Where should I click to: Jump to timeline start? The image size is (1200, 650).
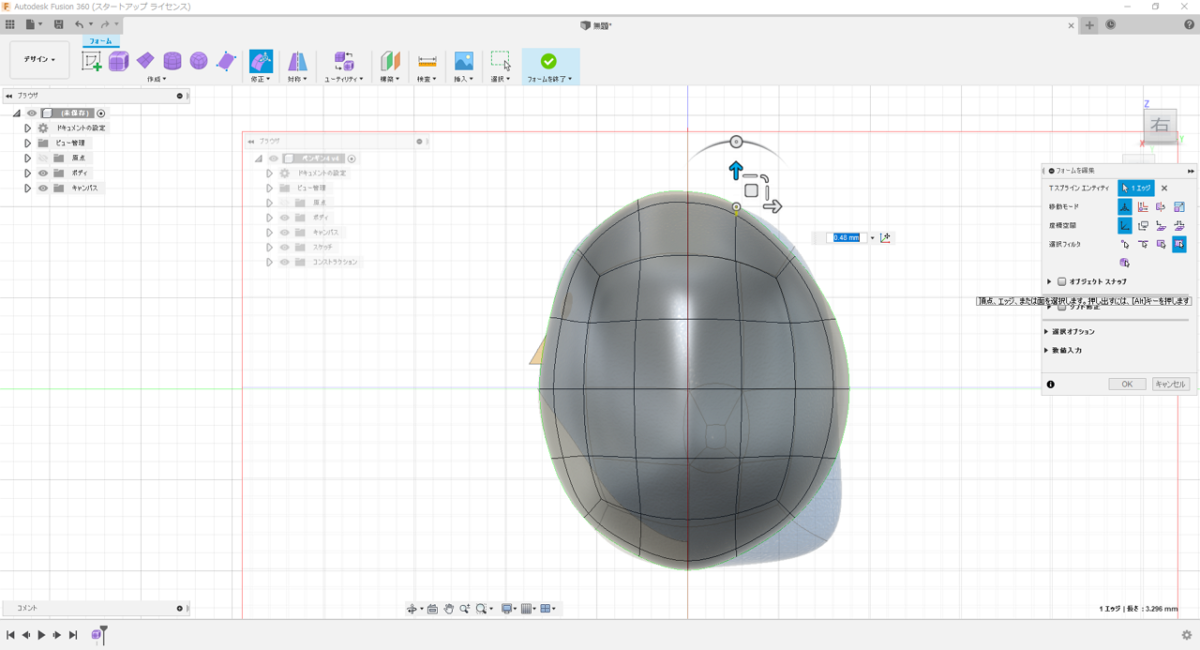tap(10, 635)
